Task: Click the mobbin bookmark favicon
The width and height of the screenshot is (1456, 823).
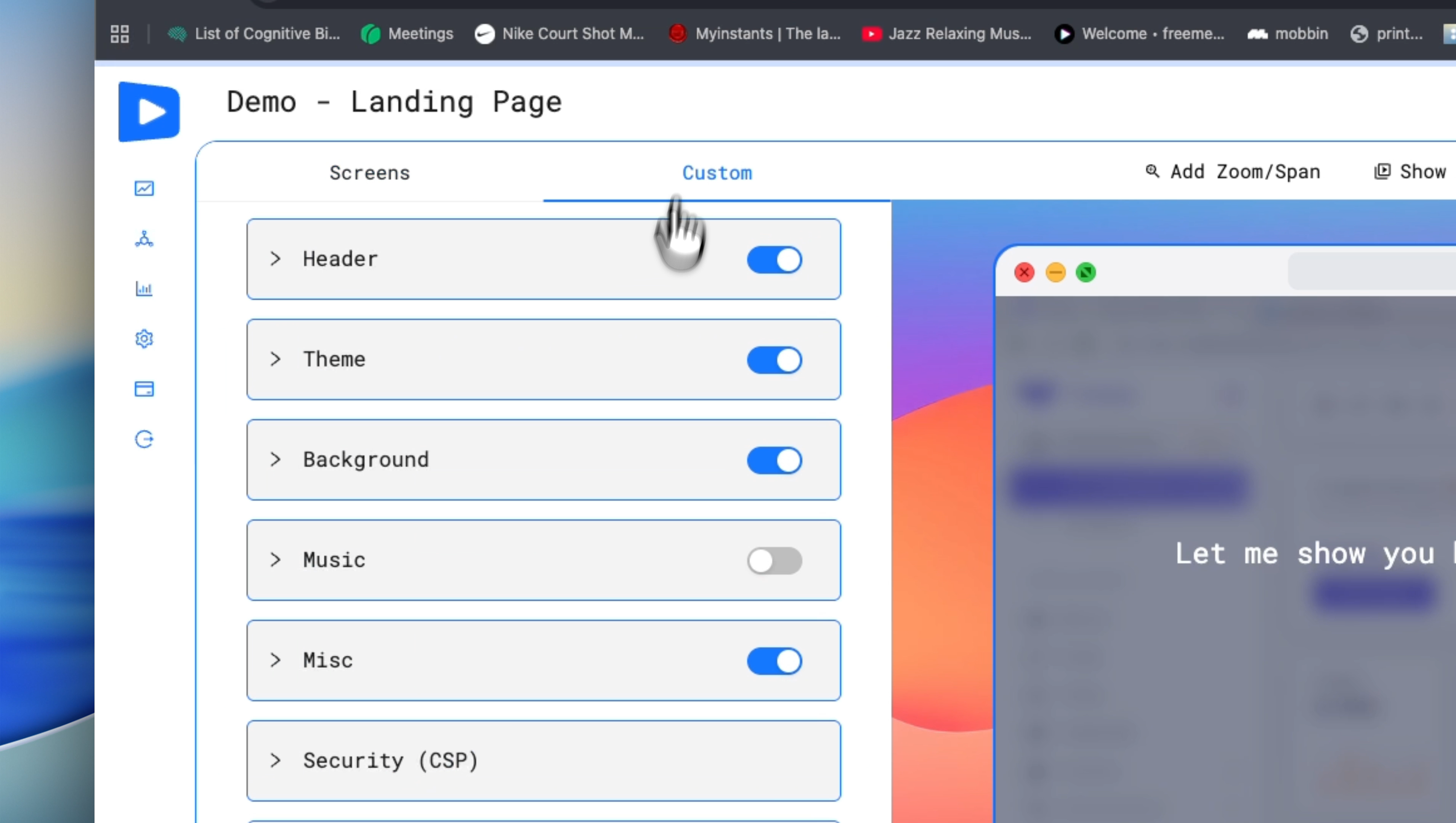Action: point(1257,34)
